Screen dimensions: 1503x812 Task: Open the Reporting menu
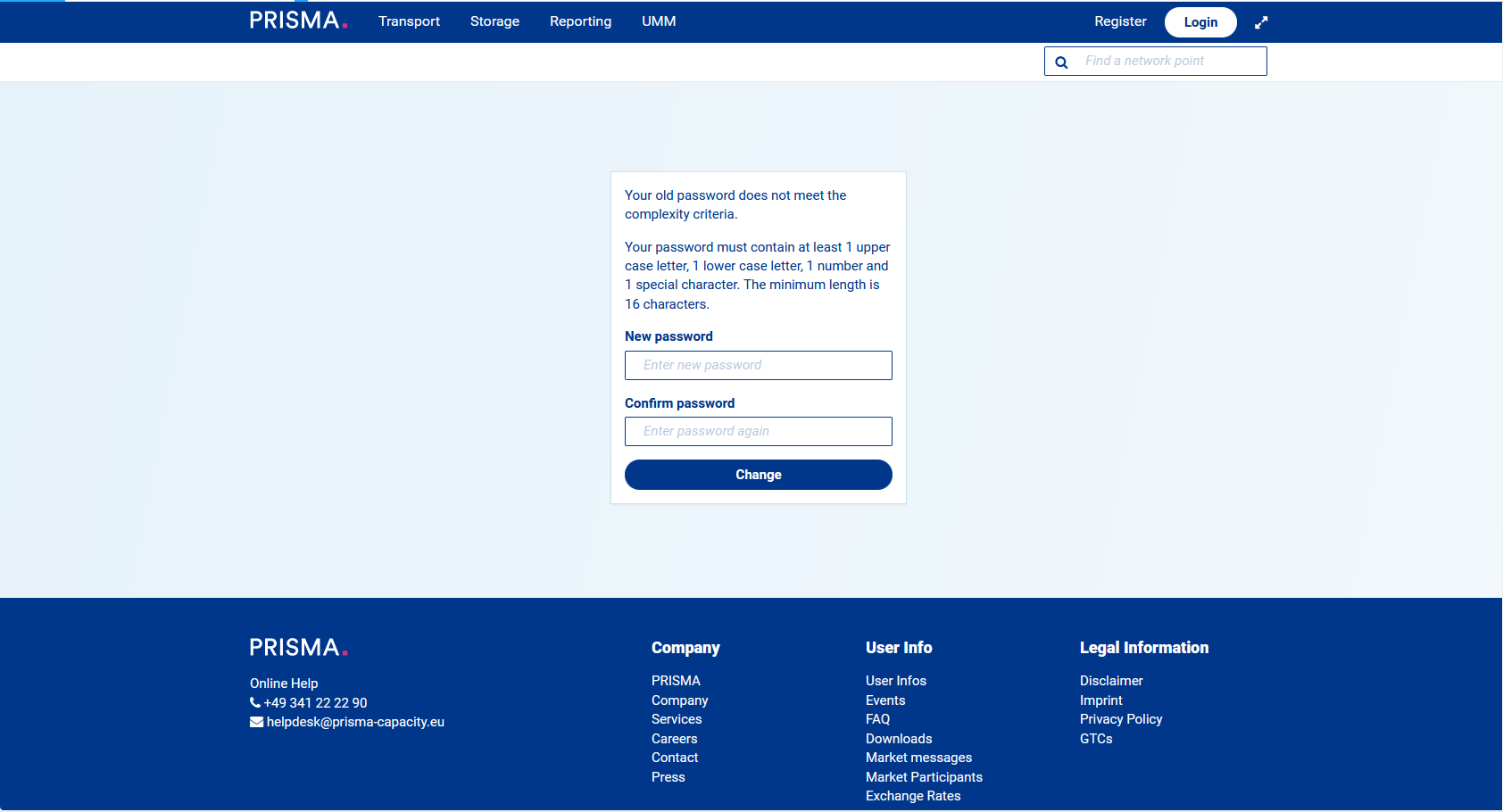[x=580, y=21]
